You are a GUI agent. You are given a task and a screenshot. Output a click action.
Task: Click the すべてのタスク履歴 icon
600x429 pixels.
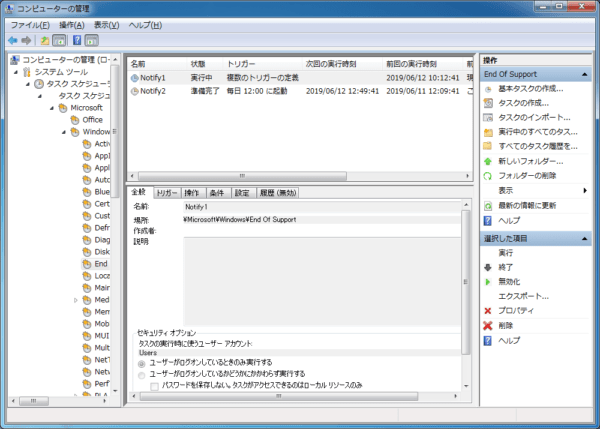click(x=488, y=147)
